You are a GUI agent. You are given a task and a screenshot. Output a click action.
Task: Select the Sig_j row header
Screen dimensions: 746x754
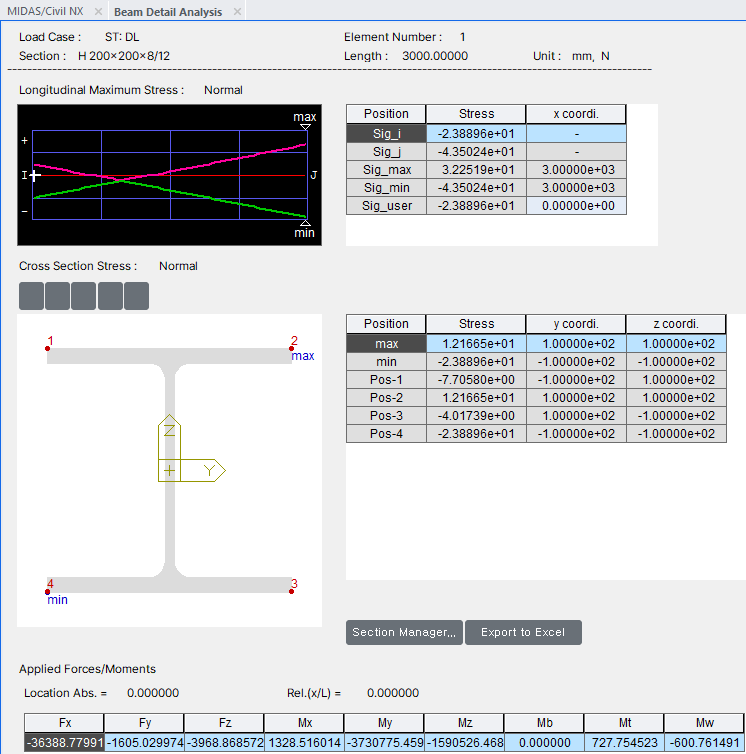tap(386, 151)
